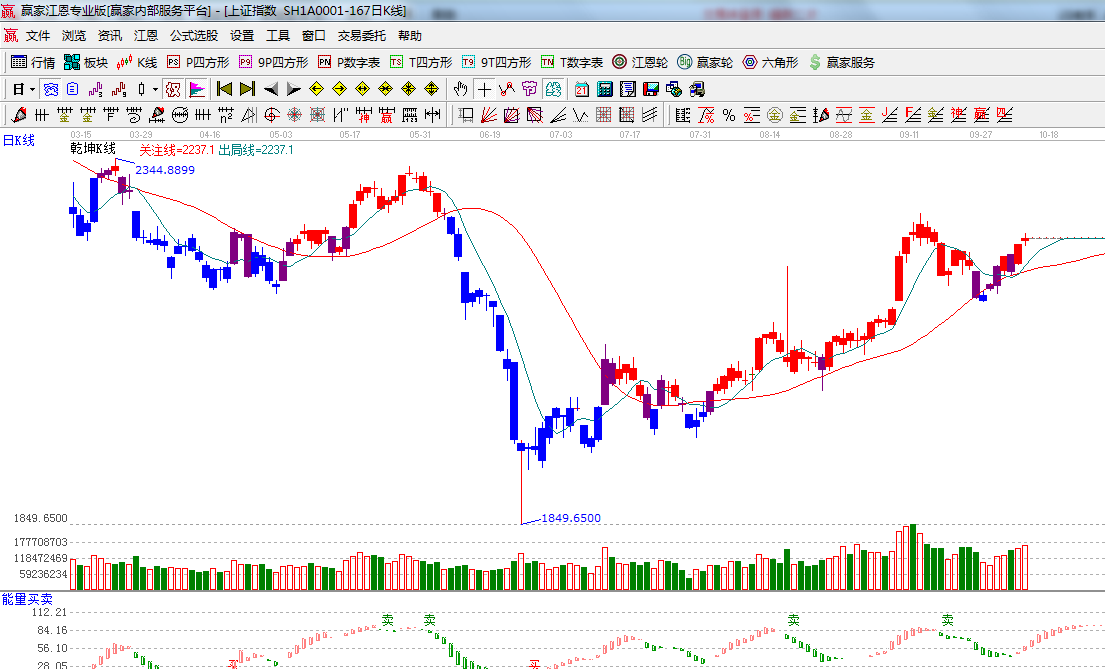The width and height of the screenshot is (1105, 669).
Task: Open the 六角形 hexagon tool
Action: pyautogui.click(x=770, y=62)
